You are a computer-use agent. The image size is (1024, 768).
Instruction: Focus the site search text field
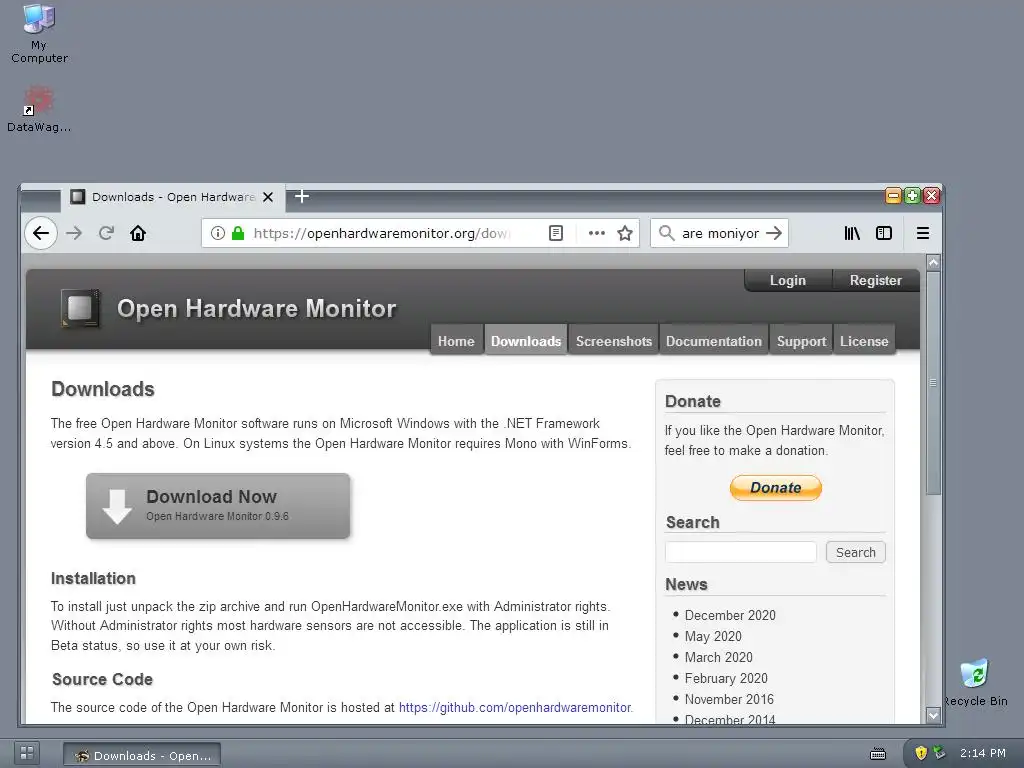click(x=741, y=552)
